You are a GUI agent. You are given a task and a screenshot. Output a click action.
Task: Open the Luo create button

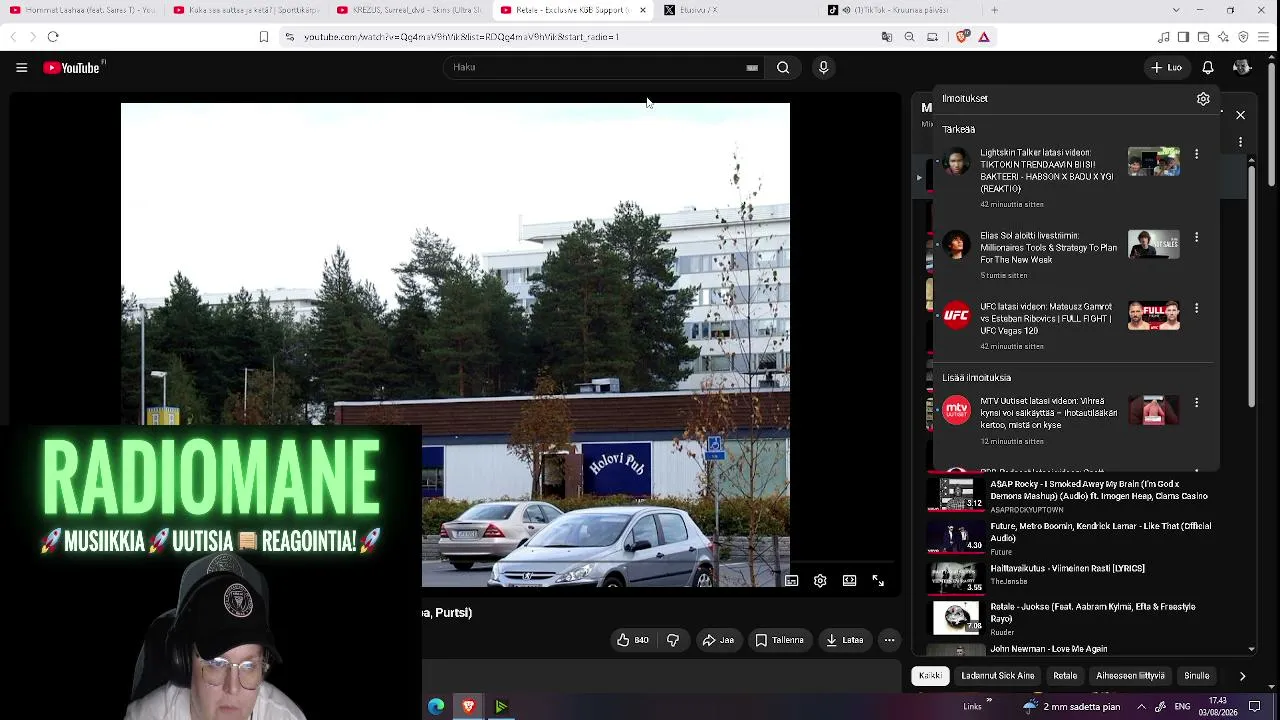tap(1167, 68)
